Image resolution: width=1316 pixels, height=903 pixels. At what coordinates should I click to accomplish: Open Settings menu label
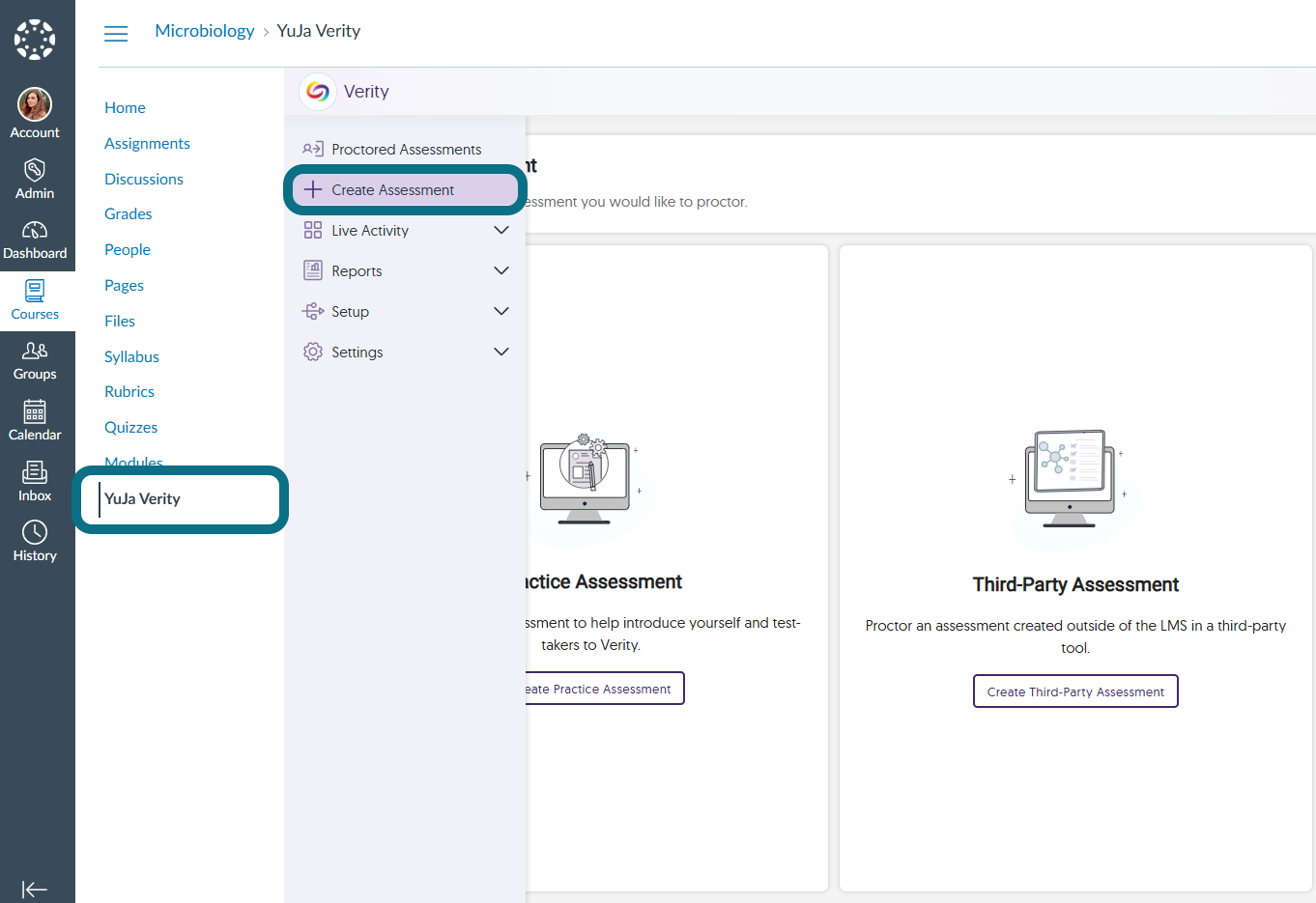358,352
